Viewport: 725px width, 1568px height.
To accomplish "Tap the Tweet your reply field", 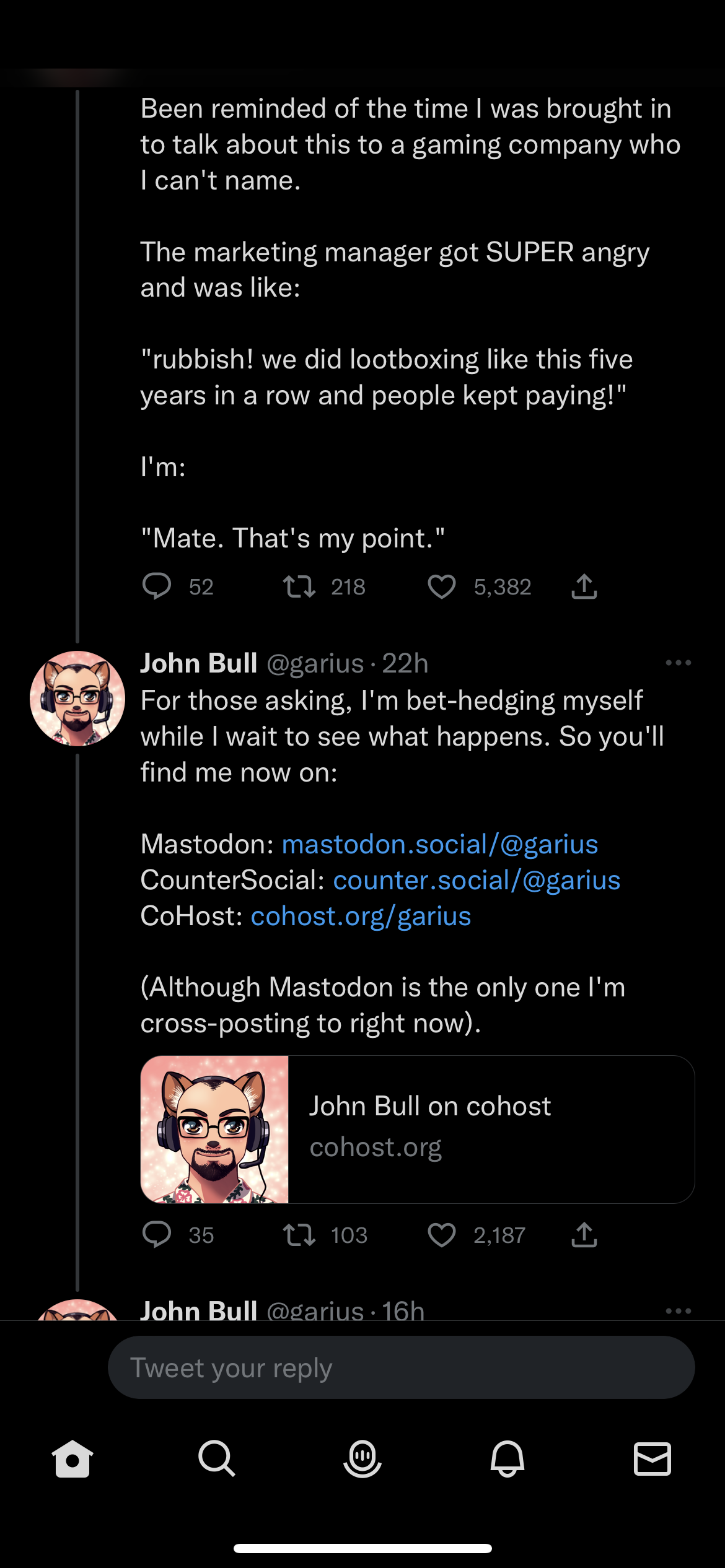I will point(401,1367).
